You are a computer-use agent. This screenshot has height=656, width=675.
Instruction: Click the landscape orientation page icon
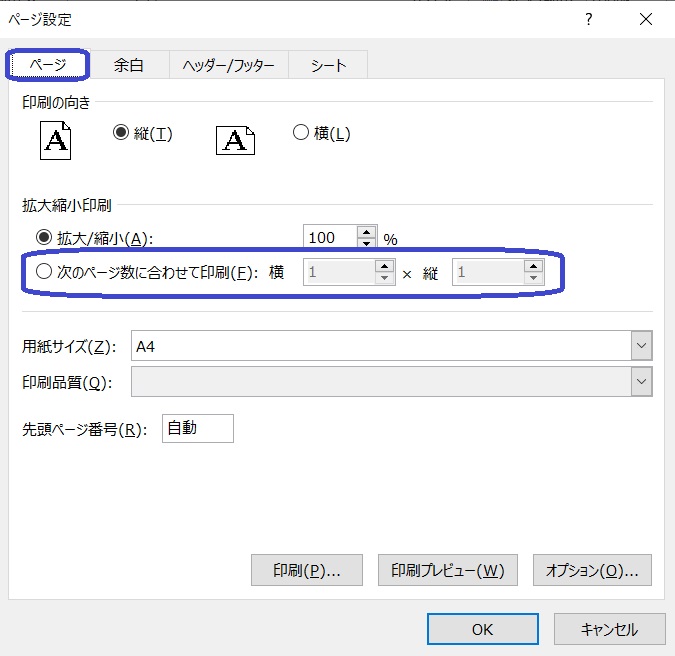point(235,140)
